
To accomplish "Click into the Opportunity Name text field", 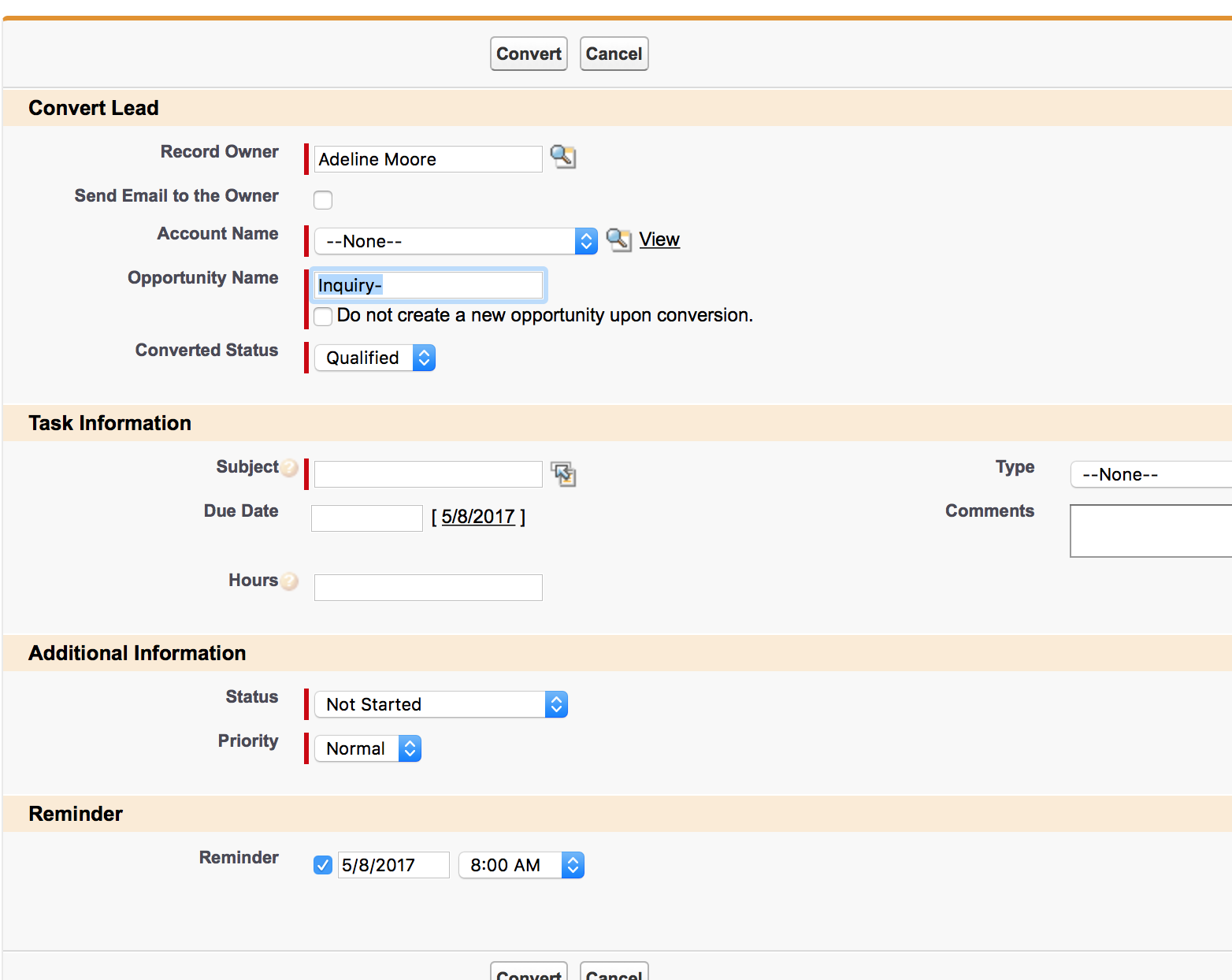I will coord(429,285).
